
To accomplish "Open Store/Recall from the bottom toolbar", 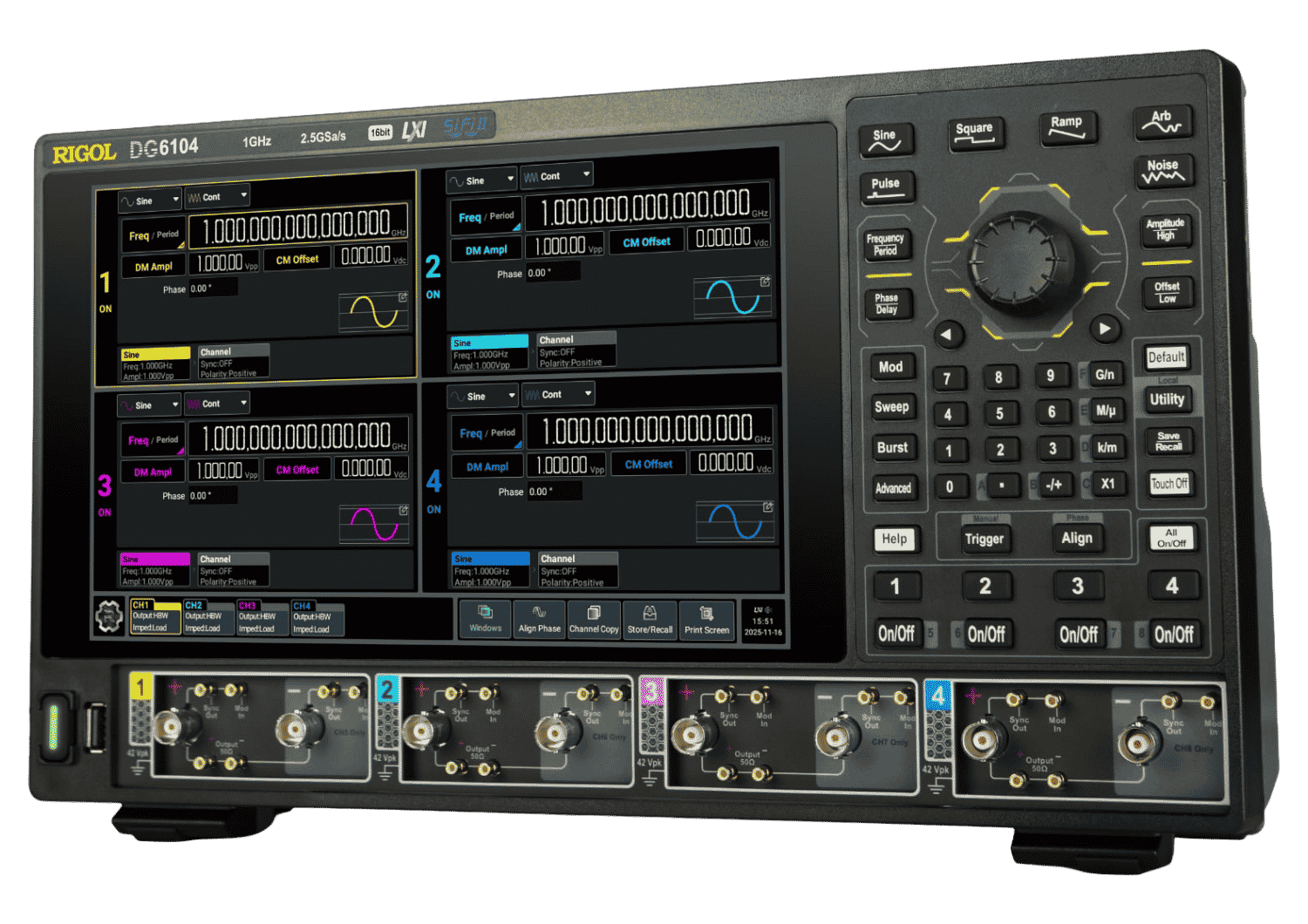I will point(650,621).
